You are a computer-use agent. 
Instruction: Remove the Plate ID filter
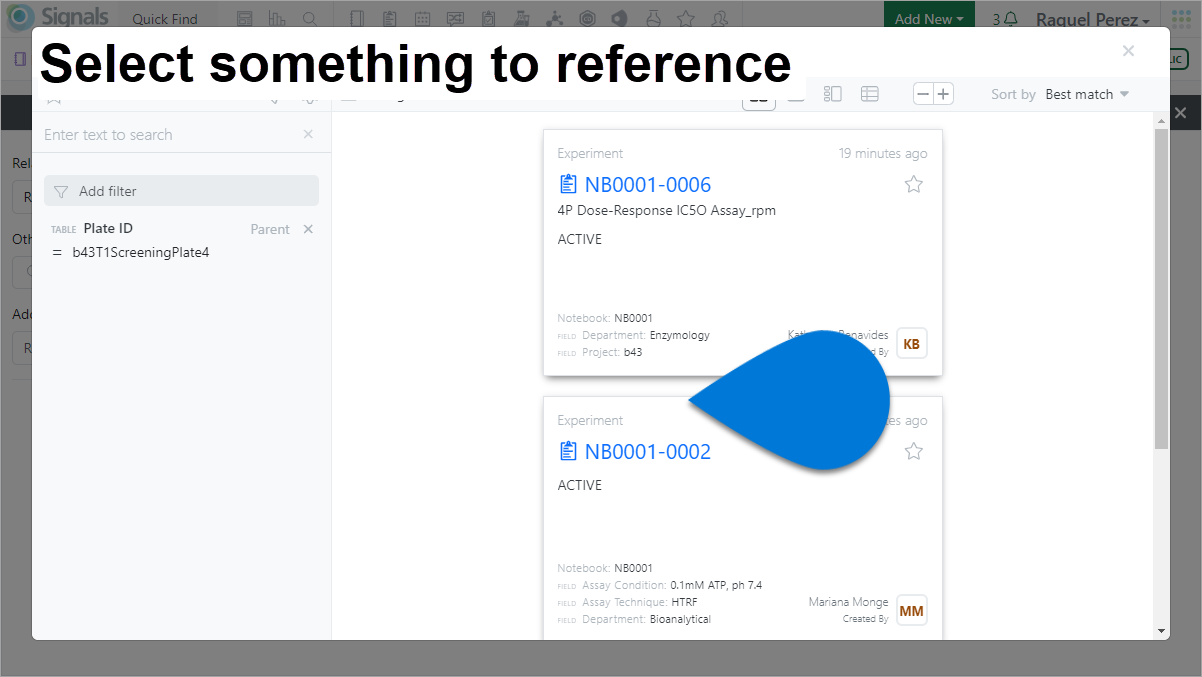(308, 229)
